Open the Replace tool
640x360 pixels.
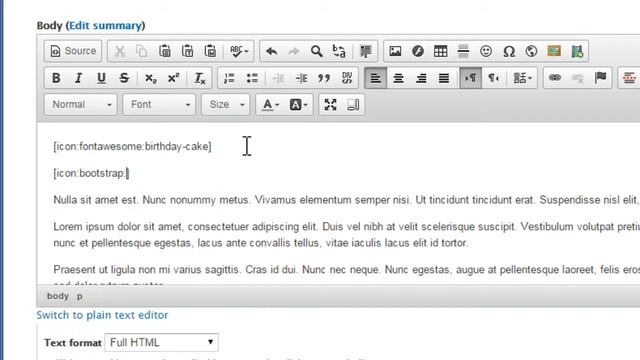[339, 51]
